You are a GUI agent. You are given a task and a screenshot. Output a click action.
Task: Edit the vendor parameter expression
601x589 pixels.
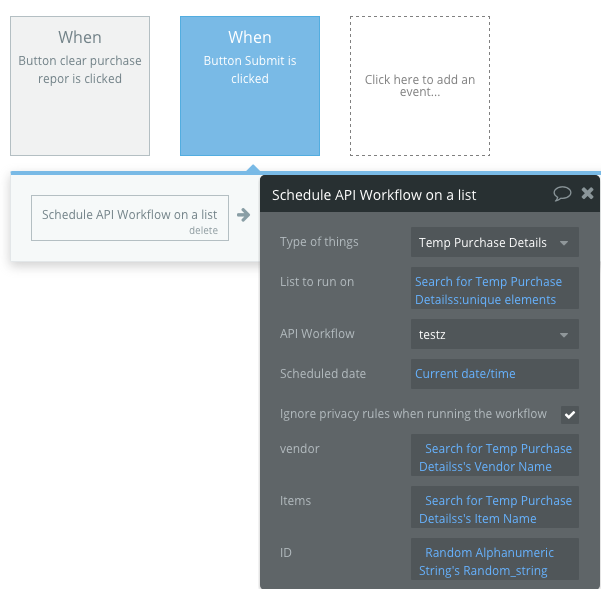(494, 457)
